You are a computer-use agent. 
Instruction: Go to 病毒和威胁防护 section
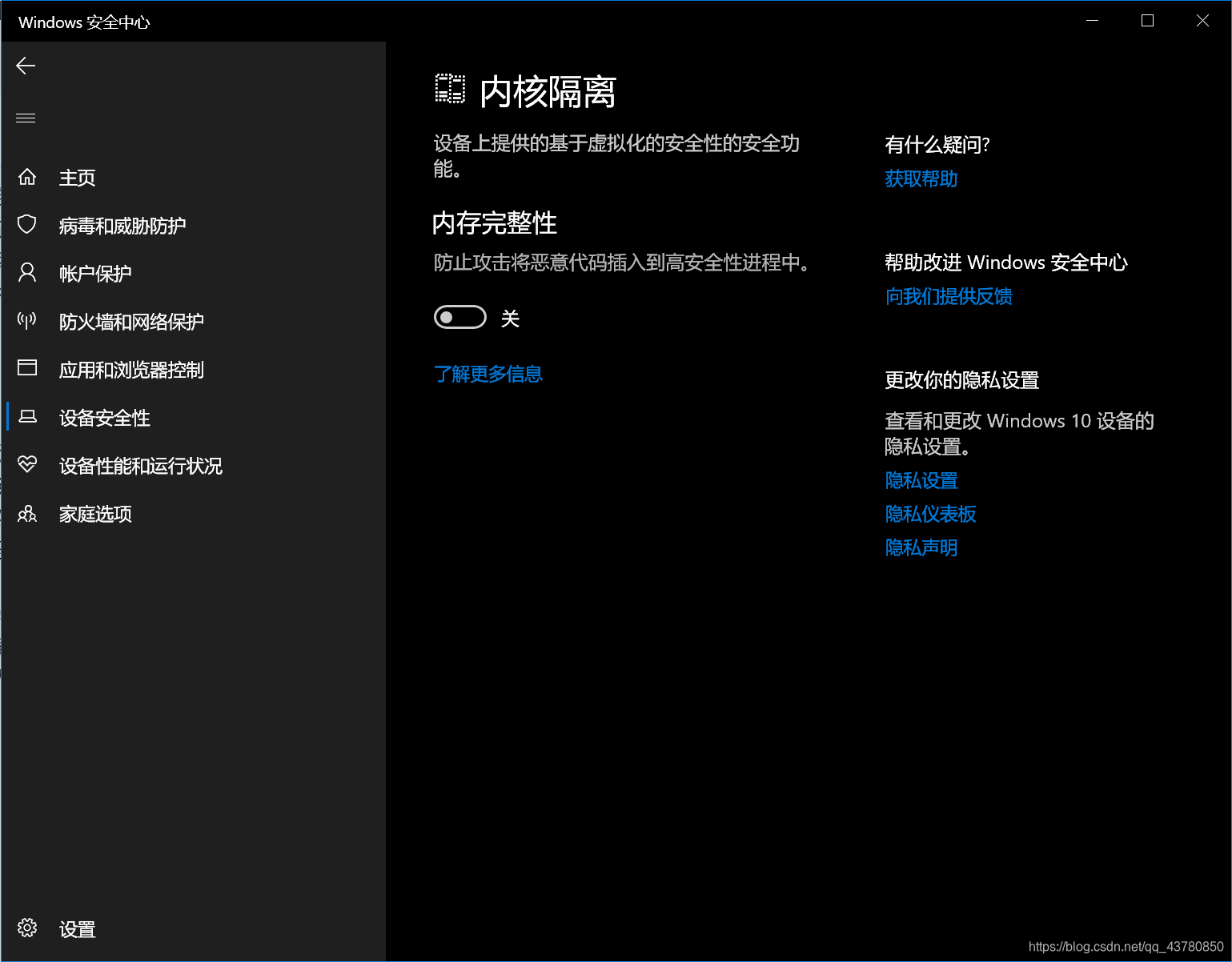point(193,226)
